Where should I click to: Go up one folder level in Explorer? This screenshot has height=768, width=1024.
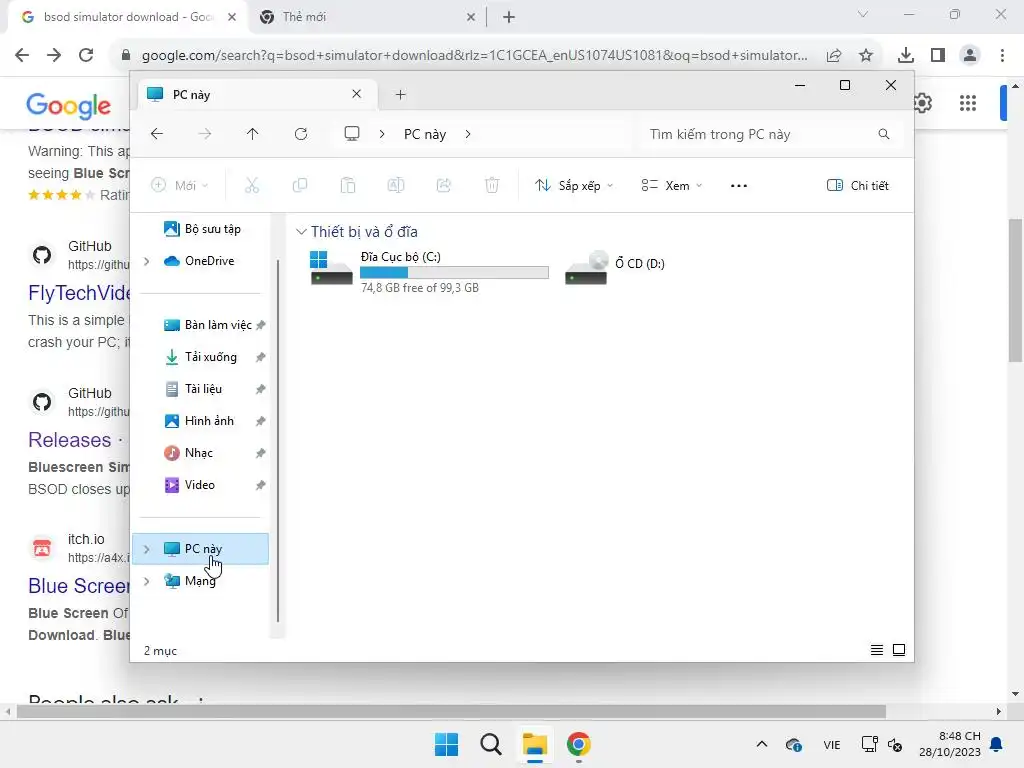pyautogui.click(x=253, y=134)
